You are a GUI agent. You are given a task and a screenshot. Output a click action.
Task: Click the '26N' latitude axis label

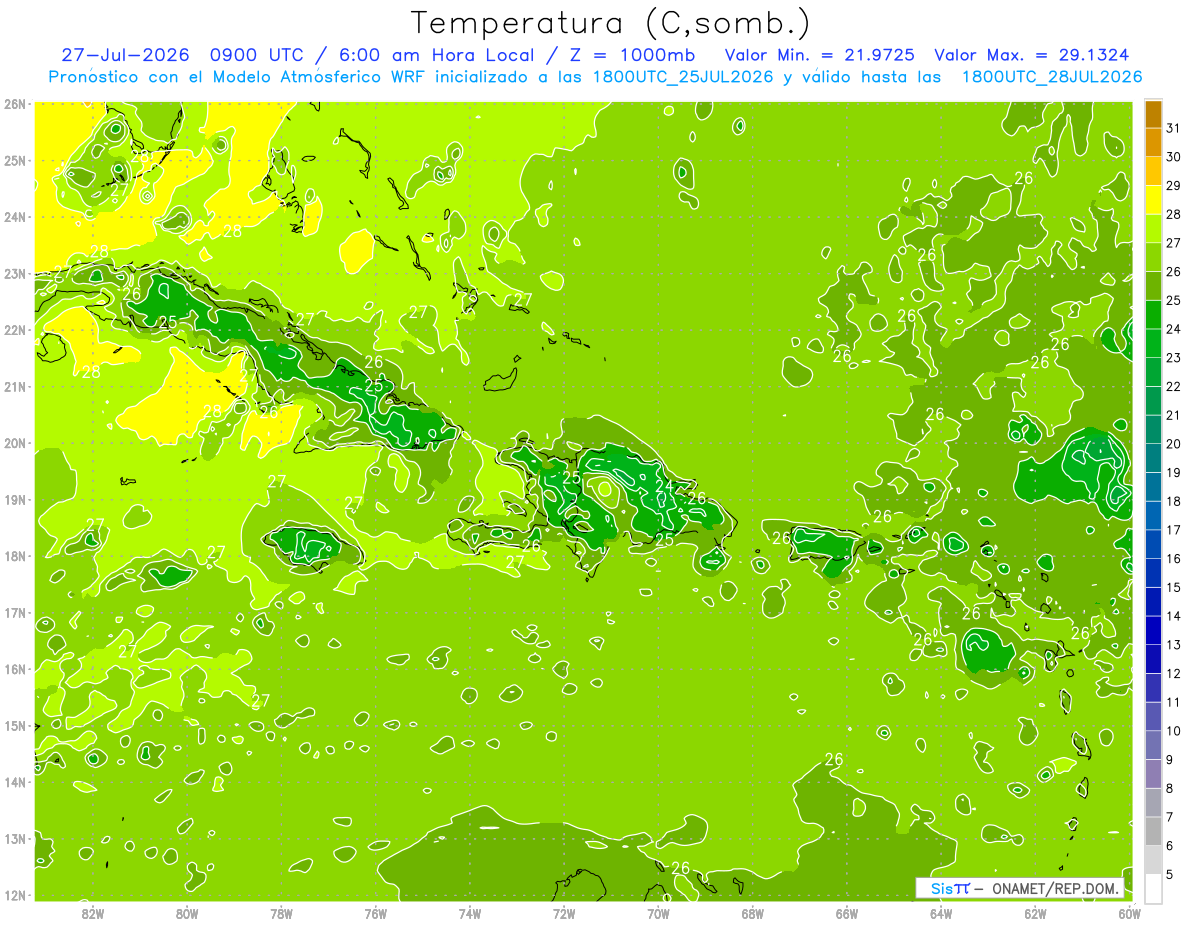tap(15, 103)
